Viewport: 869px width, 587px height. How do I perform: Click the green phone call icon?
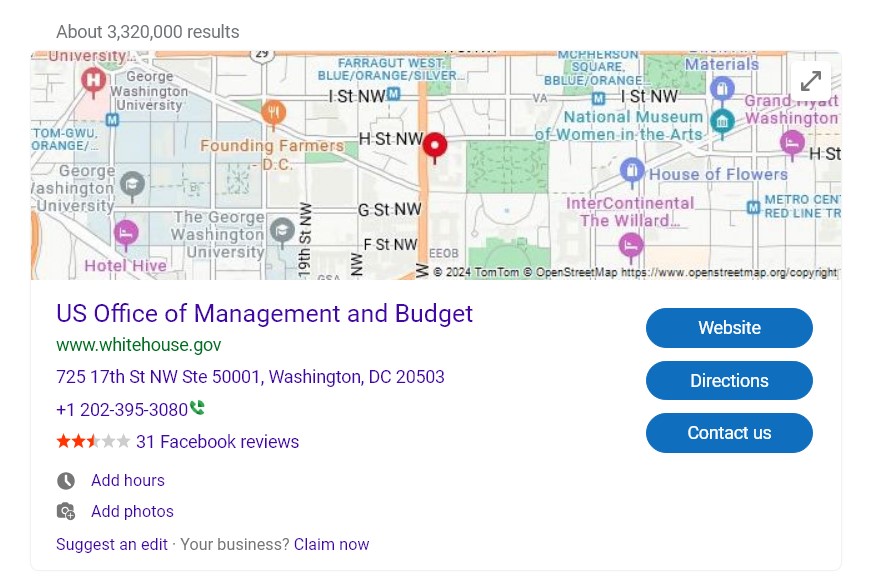click(x=197, y=408)
